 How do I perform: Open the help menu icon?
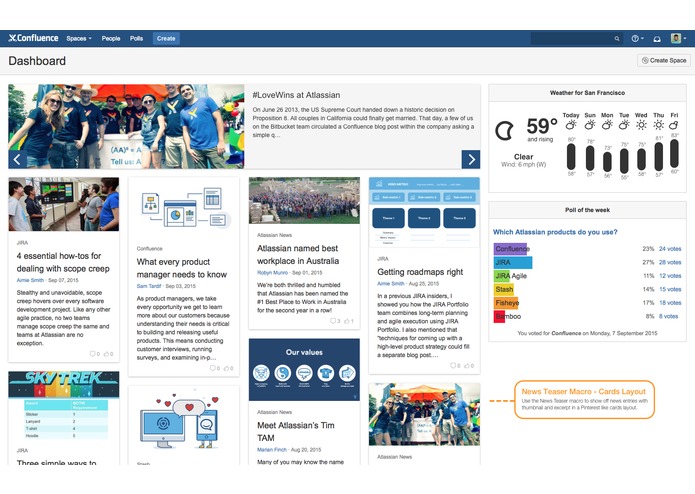pos(637,39)
